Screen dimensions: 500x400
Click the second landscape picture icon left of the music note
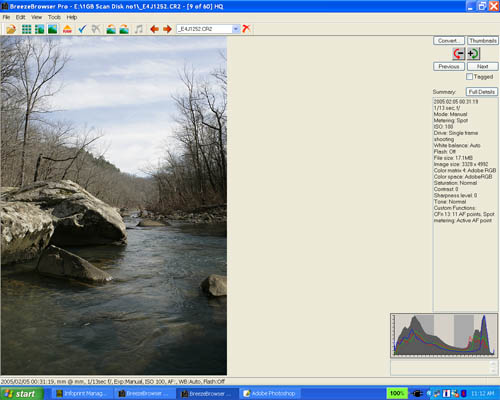[124, 29]
